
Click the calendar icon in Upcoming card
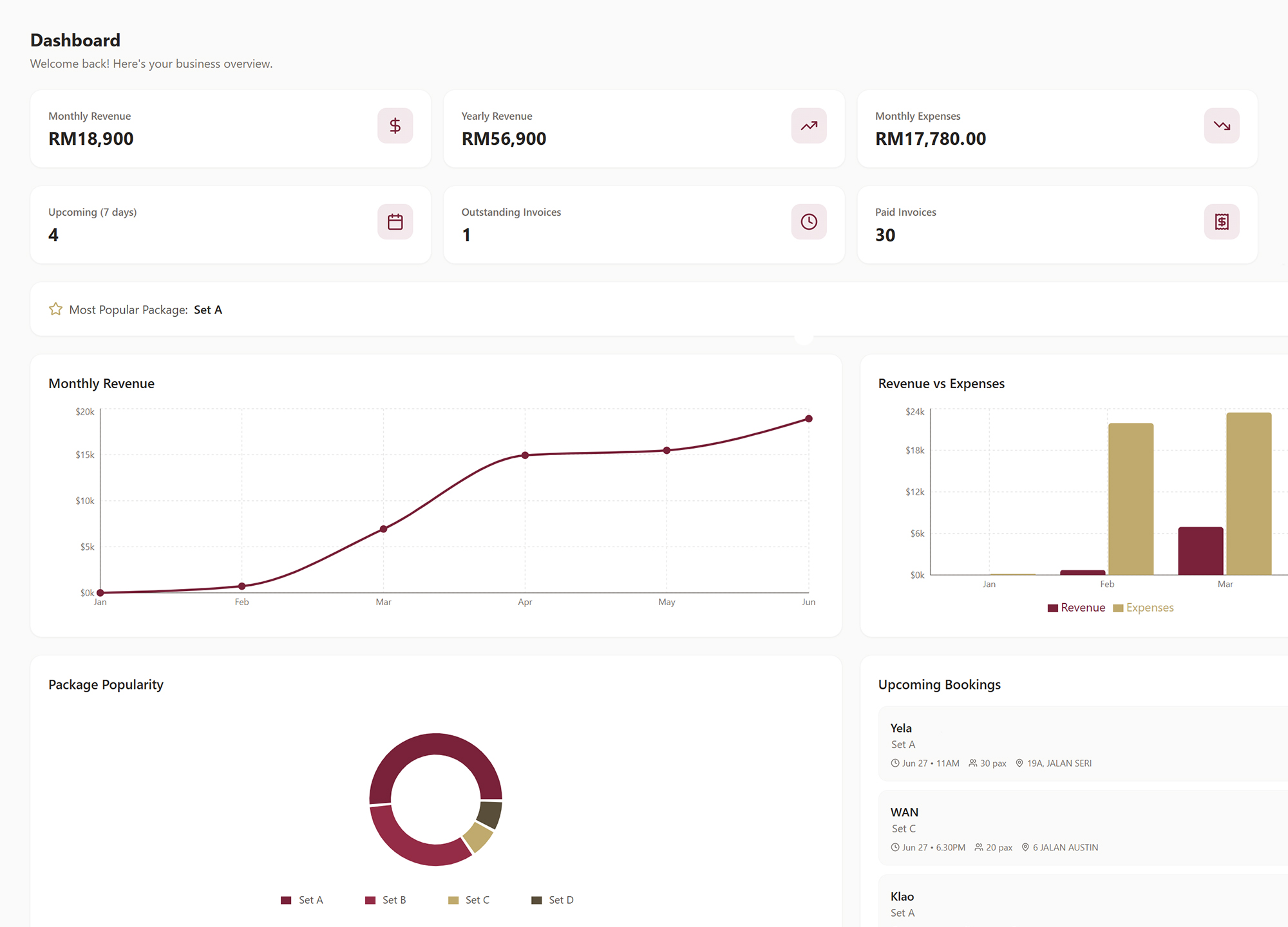click(x=395, y=221)
